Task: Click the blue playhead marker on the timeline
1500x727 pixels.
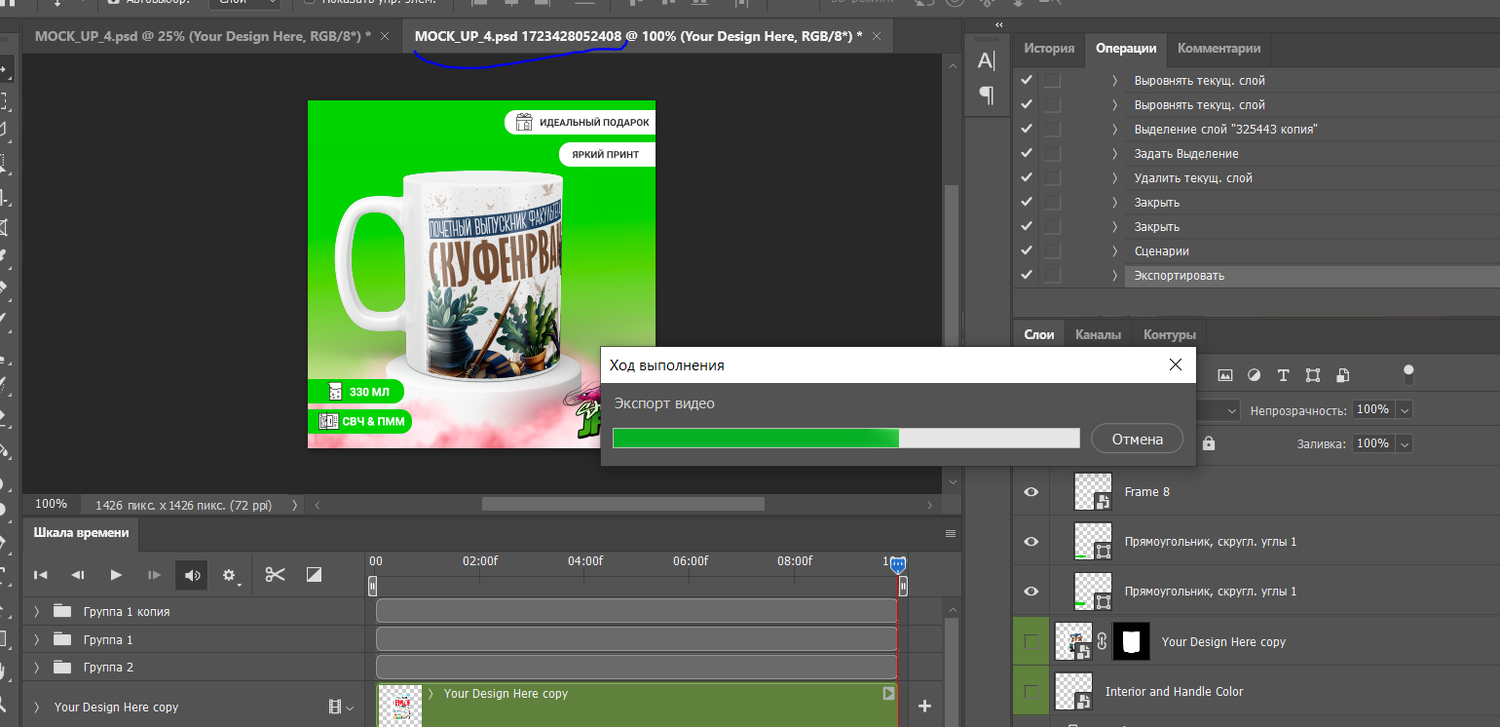Action: pyautogui.click(x=898, y=565)
